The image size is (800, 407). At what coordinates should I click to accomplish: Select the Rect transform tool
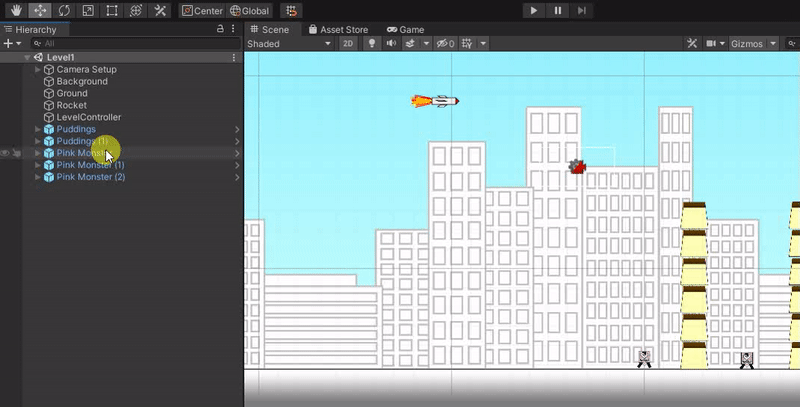click(x=112, y=10)
